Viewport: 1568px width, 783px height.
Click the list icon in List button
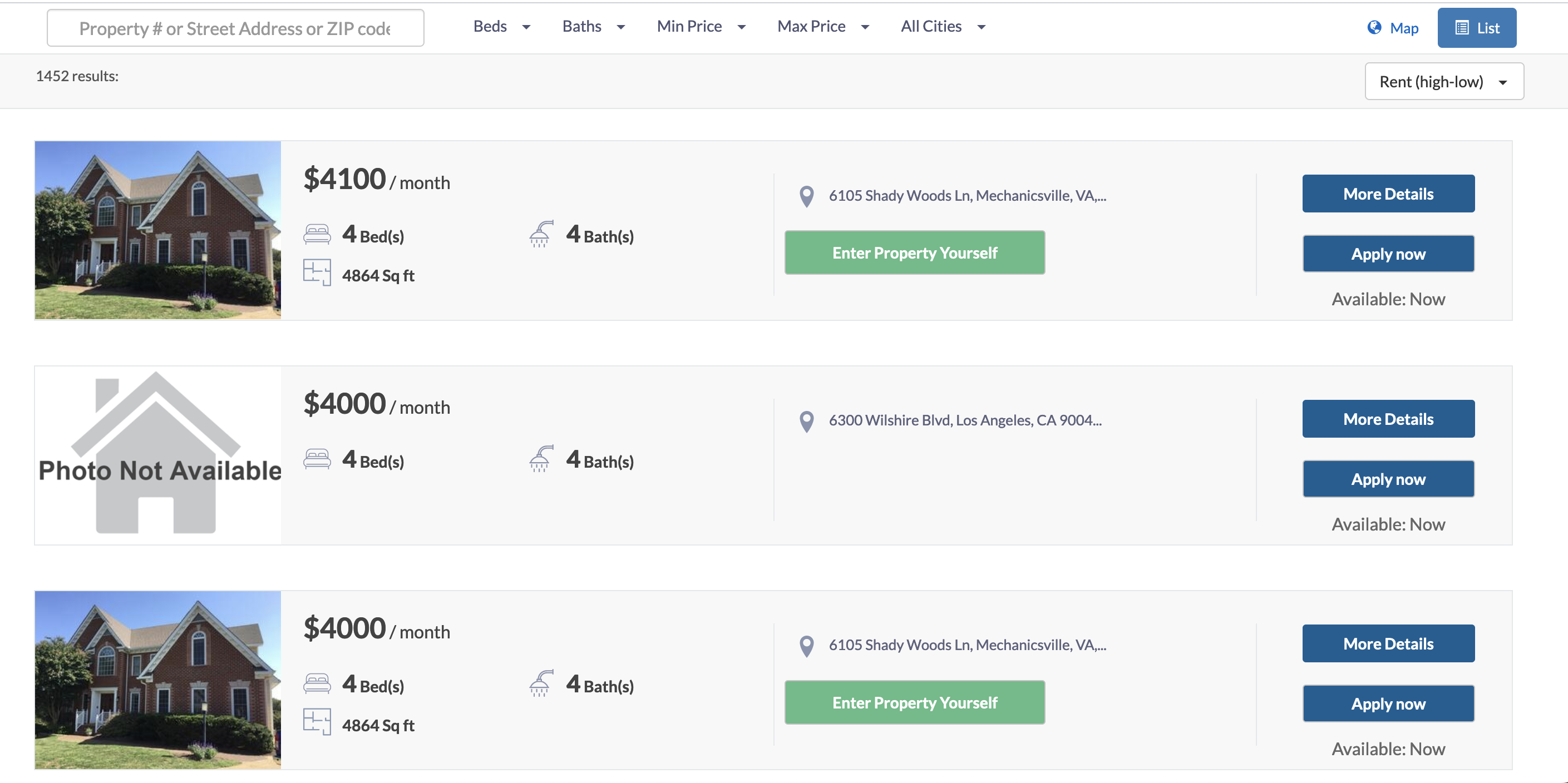coord(1462,27)
